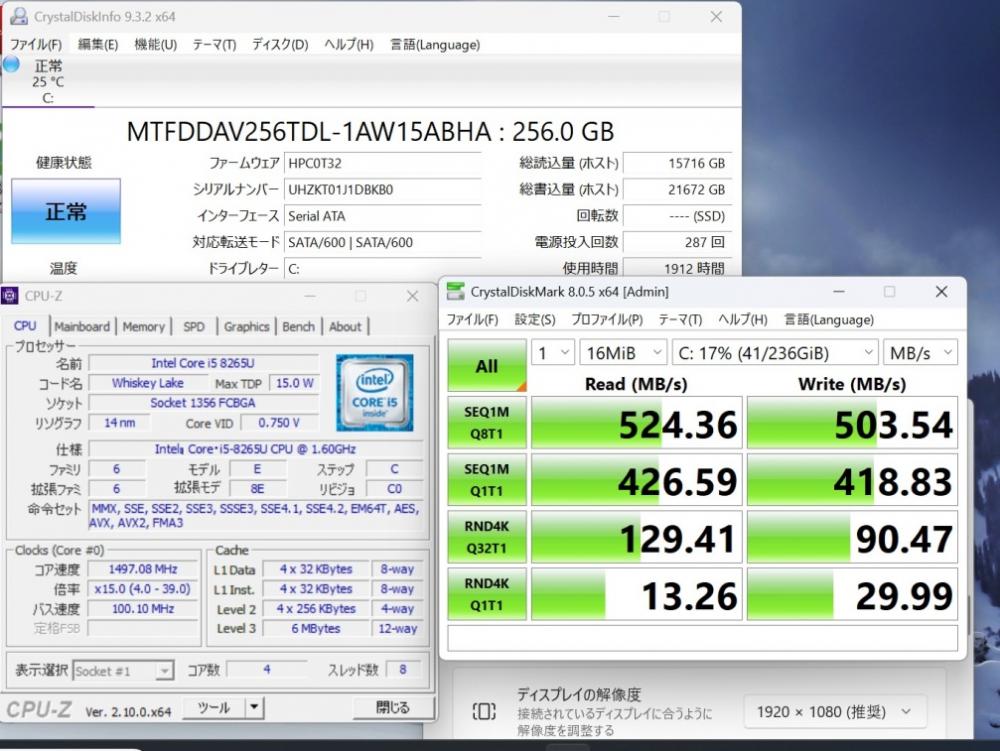Open the ヘルプ(H) menu in CrystalDiskInfo
Screen dimensions: 1000x751
[x=349, y=45]
